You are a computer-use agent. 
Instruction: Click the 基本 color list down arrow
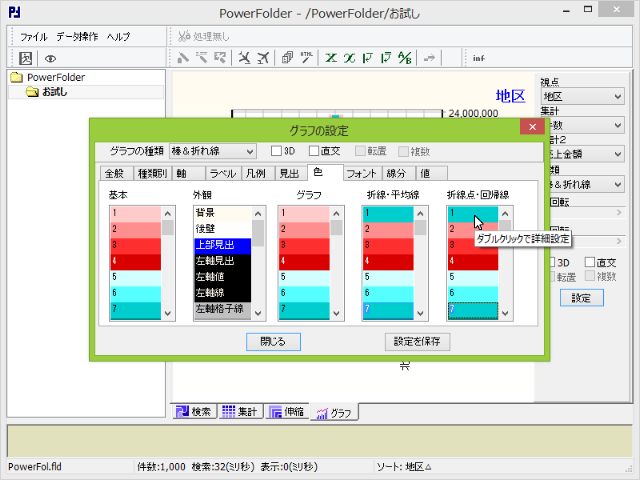point(168,313)
